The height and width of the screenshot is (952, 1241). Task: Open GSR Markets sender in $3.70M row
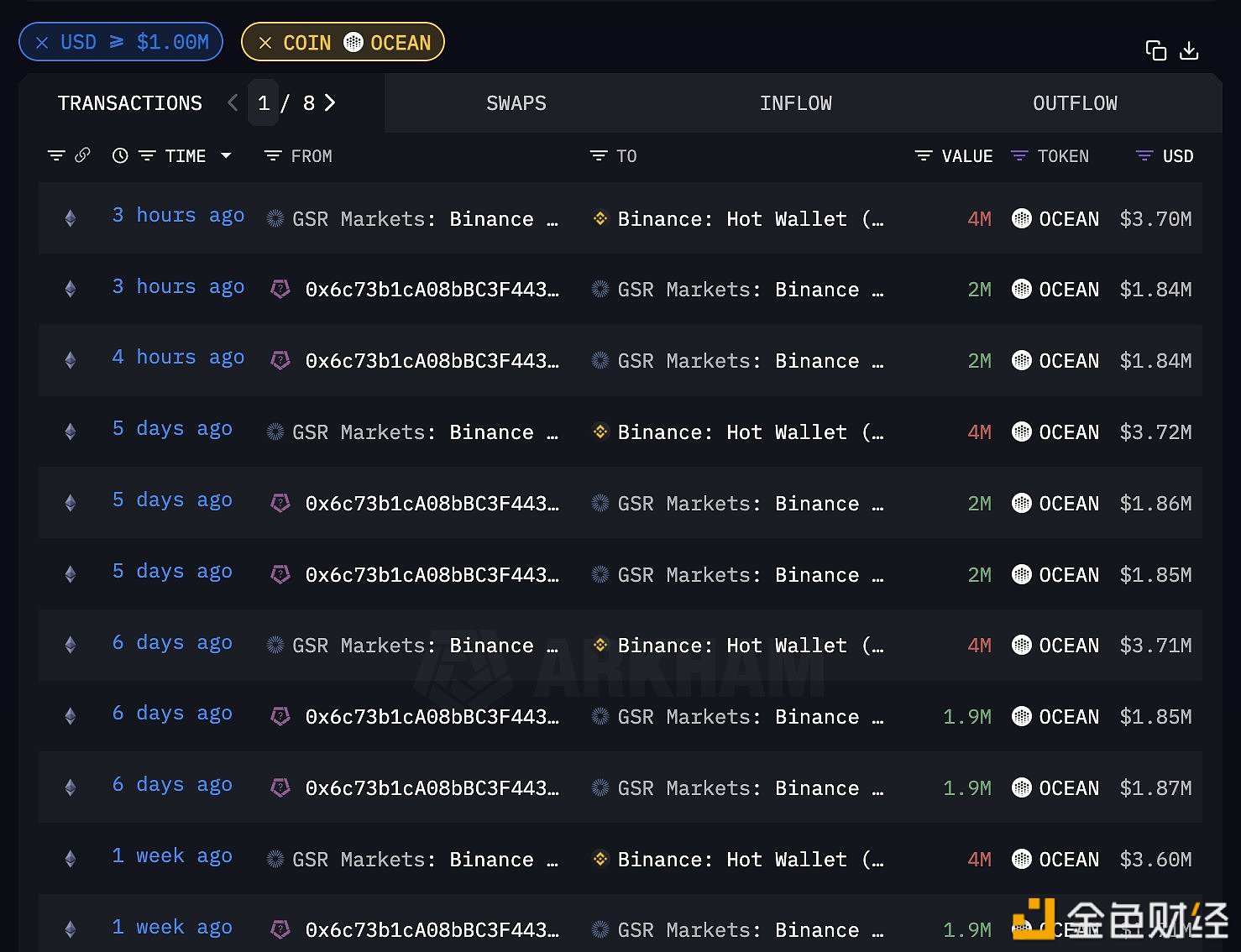pyautogui.click(x=425, y=219)
